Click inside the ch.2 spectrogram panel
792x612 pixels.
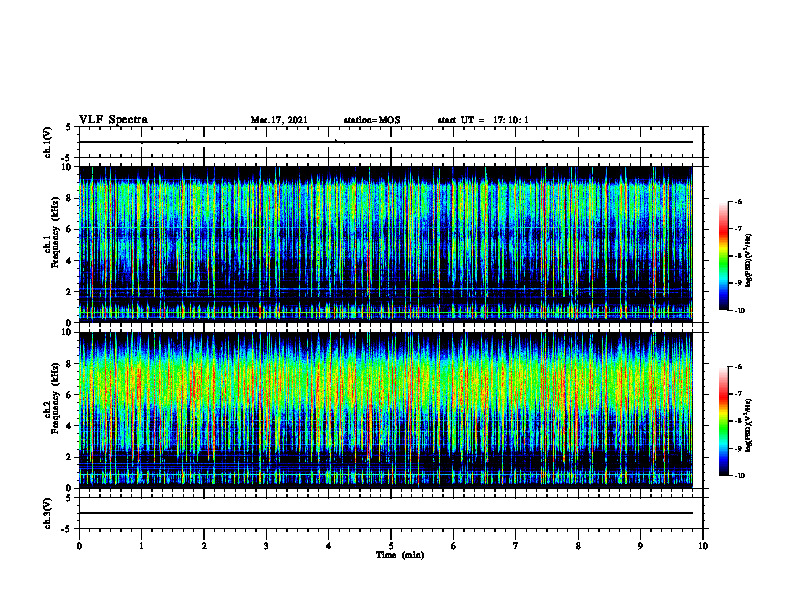pyautogui.click(x=386, y=410)
